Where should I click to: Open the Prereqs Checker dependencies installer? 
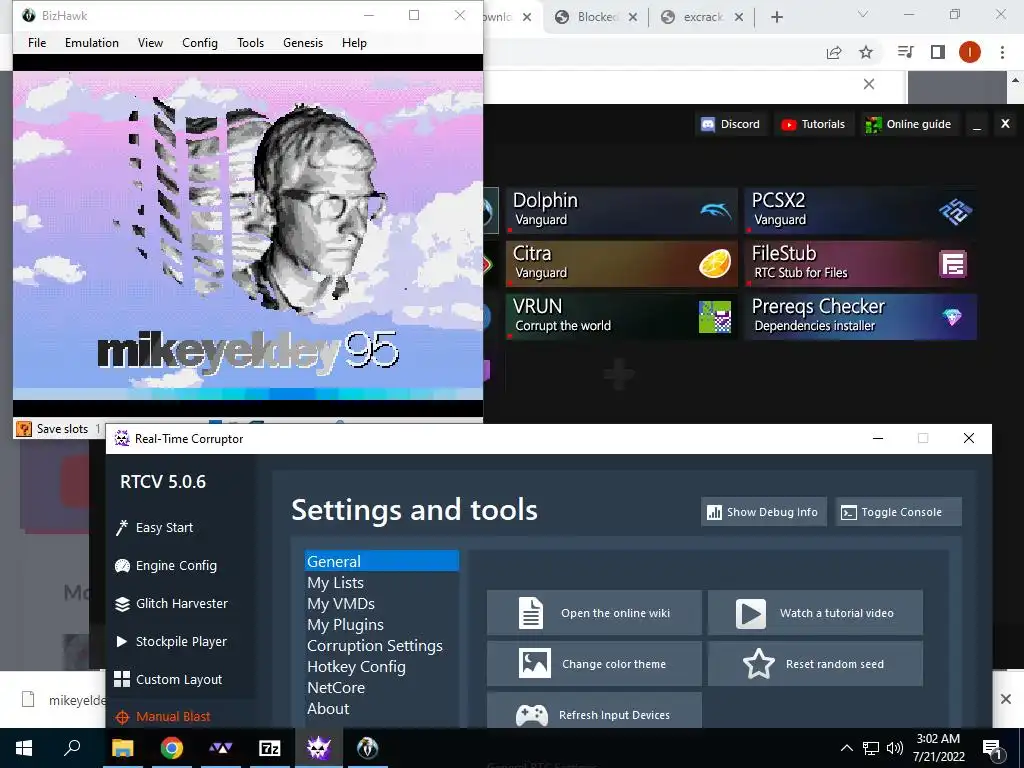(861, 317)
